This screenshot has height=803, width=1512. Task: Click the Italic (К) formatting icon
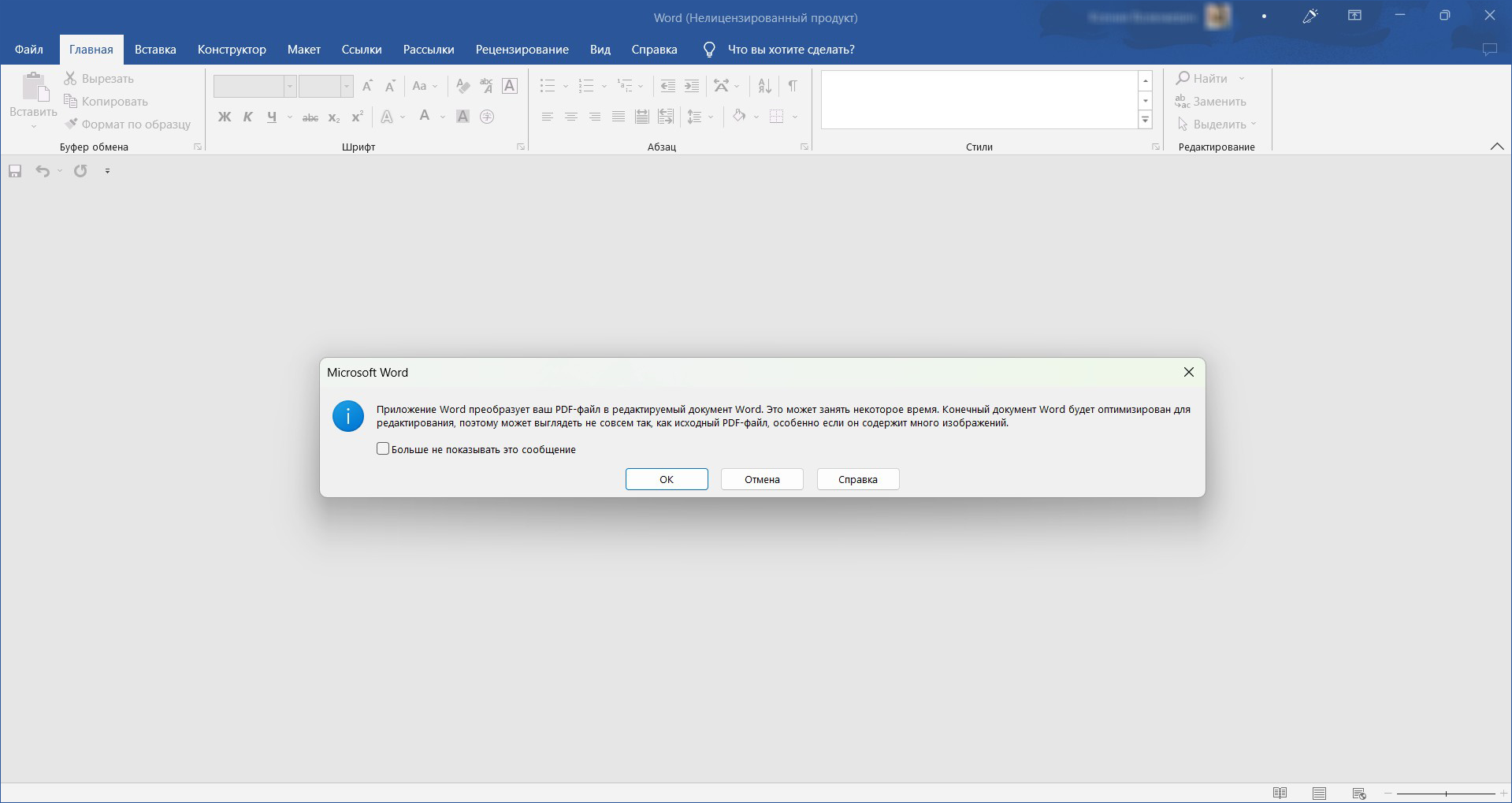click(x=248, y=117)
